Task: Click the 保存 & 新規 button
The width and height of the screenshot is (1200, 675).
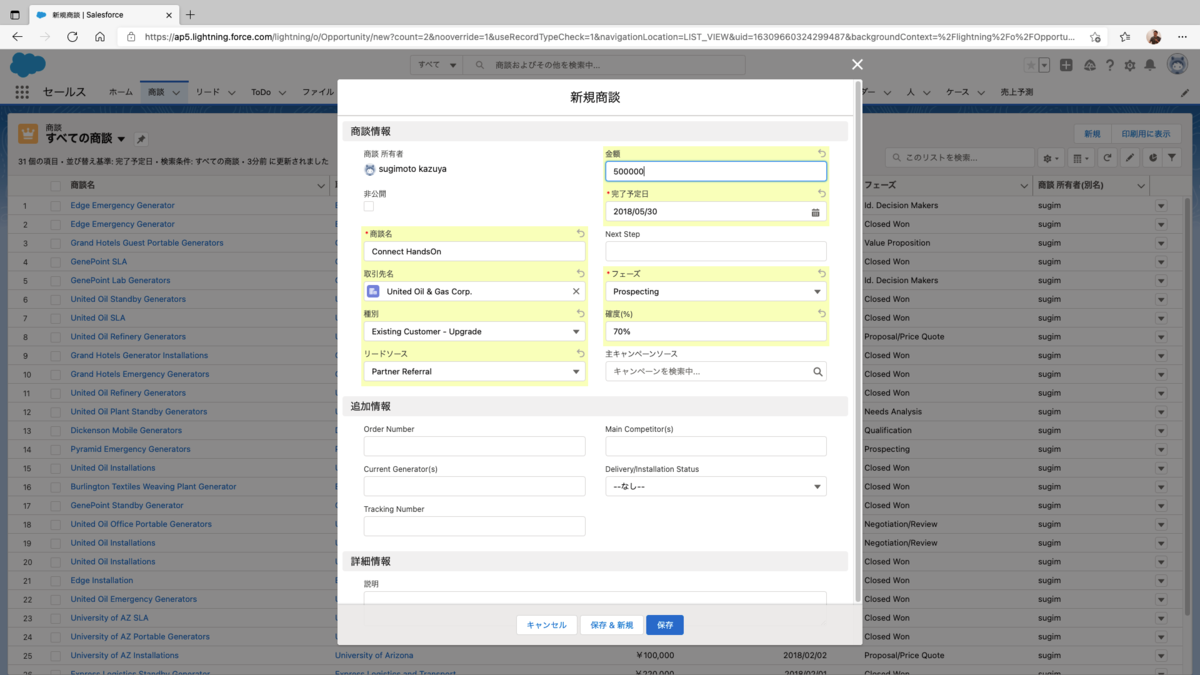Action: pyautogui.click(x=612, y=625)
